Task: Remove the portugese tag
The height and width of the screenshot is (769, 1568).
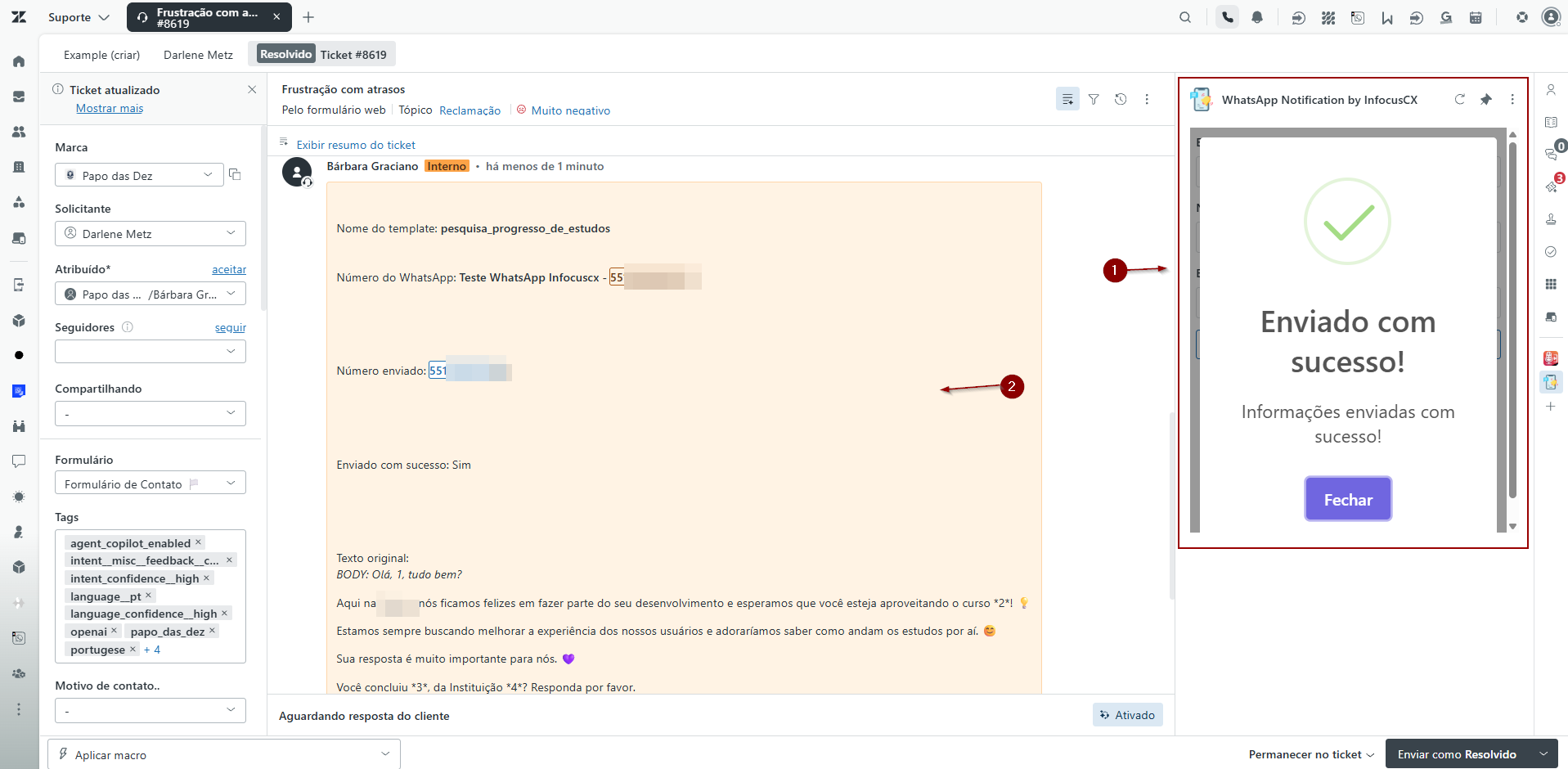Action: click(x=133, y=649)
